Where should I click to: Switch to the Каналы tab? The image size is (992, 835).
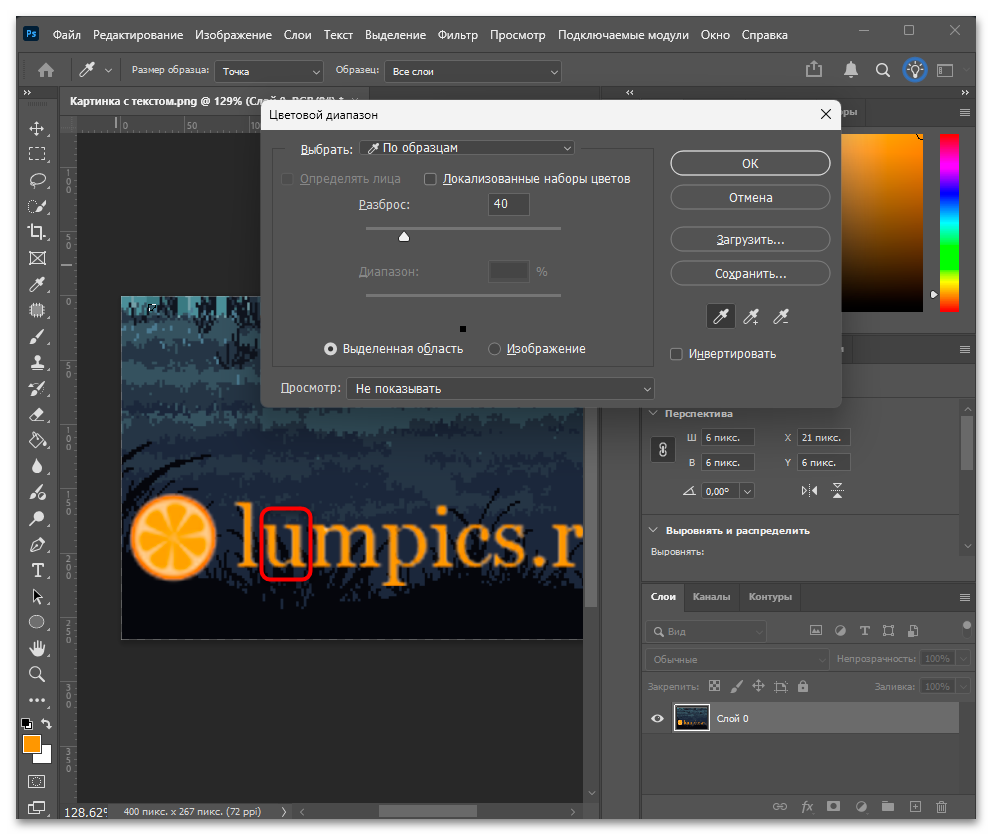click(711, 597)
